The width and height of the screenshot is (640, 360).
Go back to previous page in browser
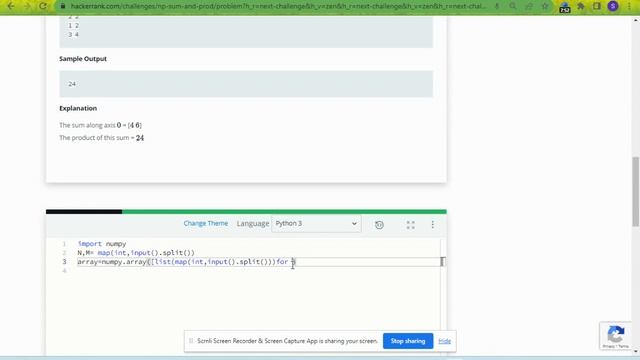[x=11, y=6]
